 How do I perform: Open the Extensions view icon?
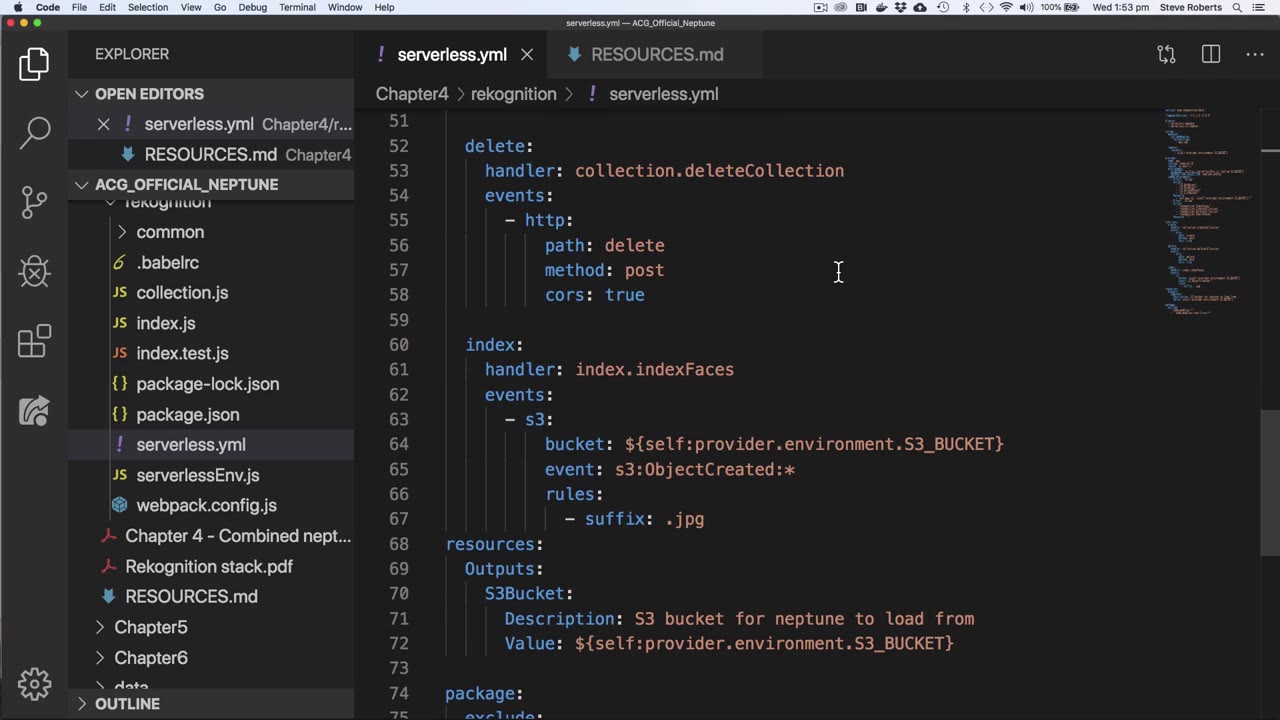34,341
